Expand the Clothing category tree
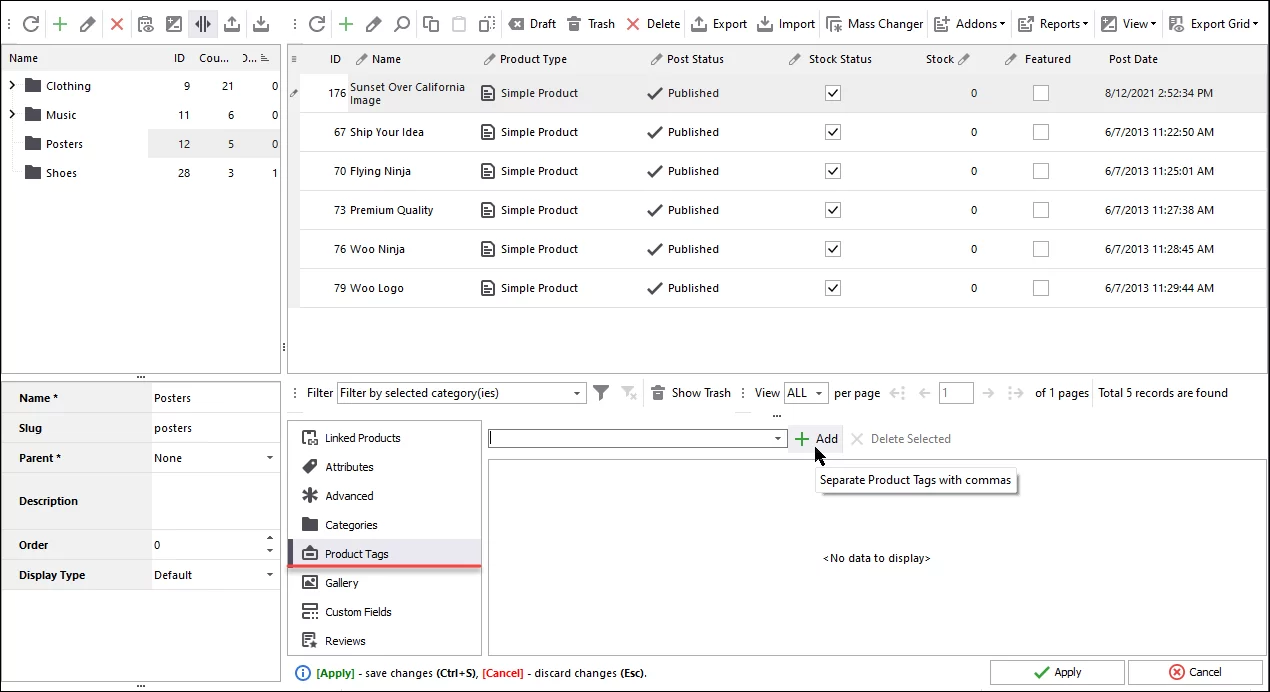Screen dimensions: 1270x692 point(12,86)
